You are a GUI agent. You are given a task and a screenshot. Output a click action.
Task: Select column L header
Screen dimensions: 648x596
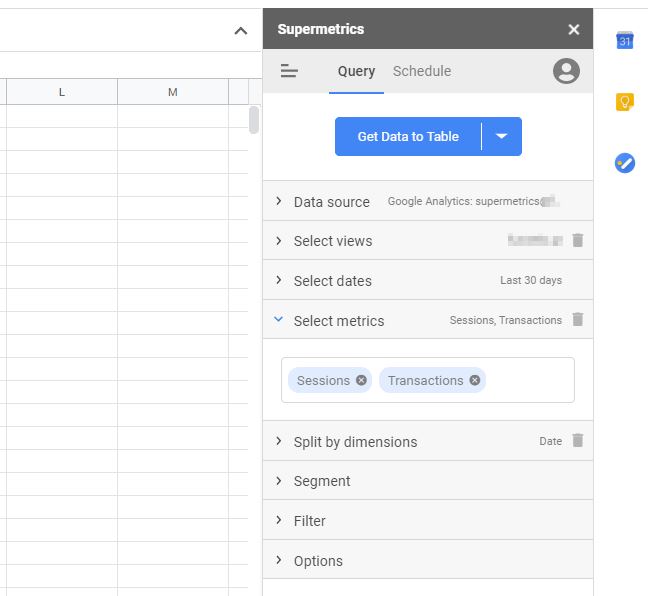pyautogui.click(x=62, y=92)
